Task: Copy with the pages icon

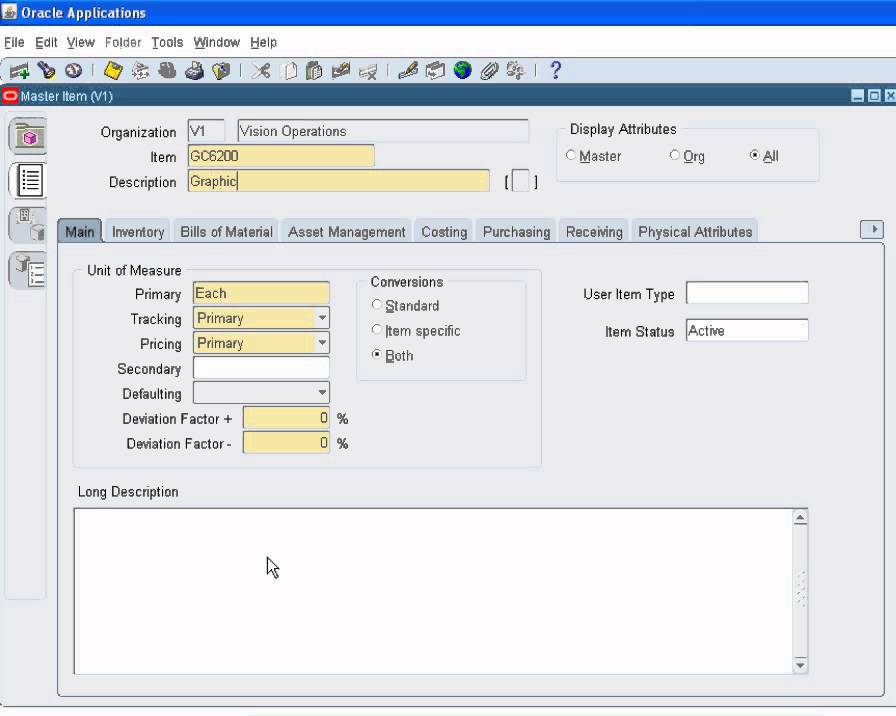Action: coord(290,71)
